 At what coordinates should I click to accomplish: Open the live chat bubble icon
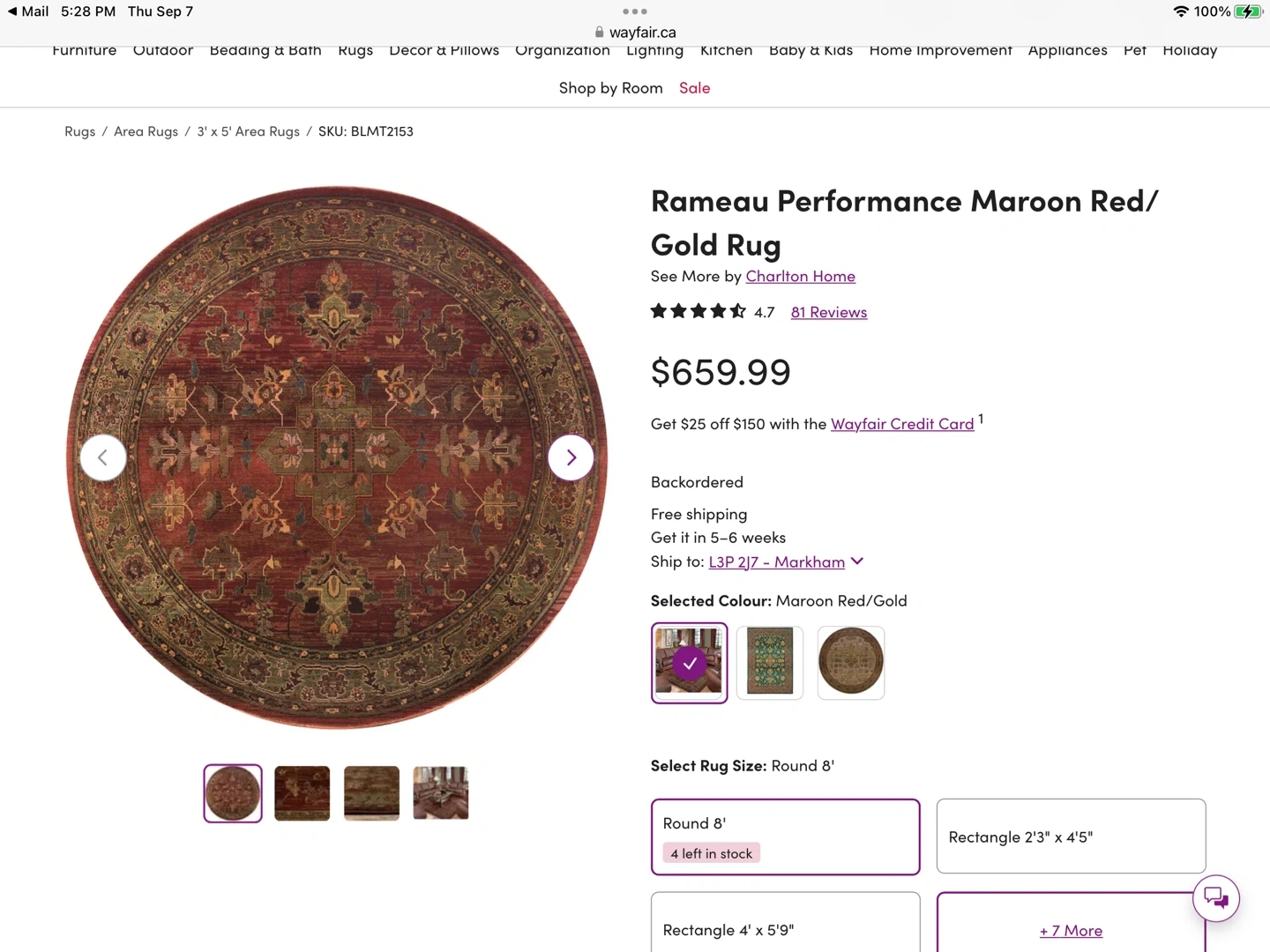[x=1215, y=897]
